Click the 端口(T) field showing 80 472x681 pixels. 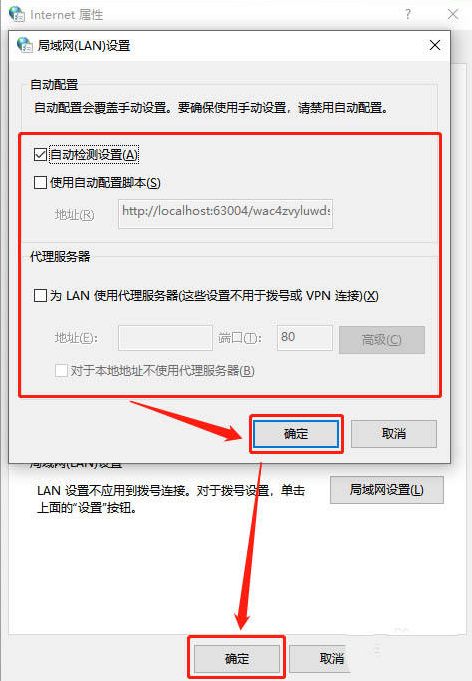coord(305,338)
